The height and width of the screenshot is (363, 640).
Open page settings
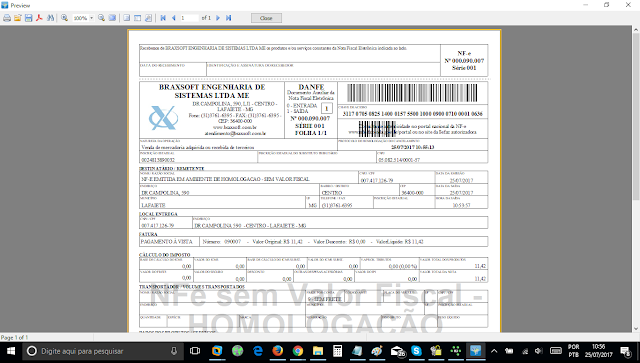coord(149,18)
